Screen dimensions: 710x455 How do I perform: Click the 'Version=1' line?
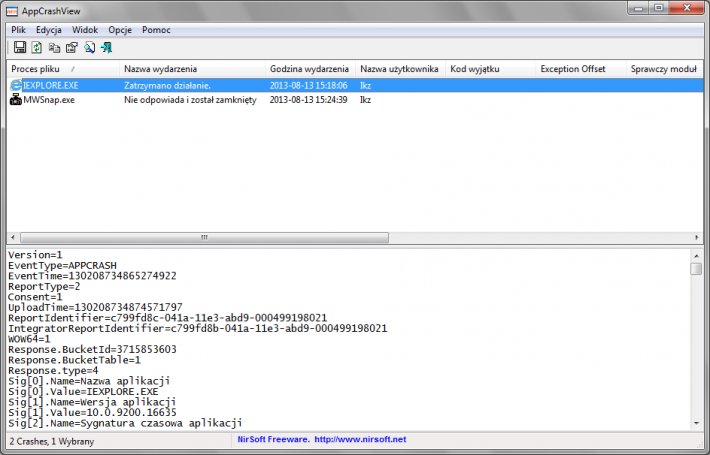[x=35, y=255]
